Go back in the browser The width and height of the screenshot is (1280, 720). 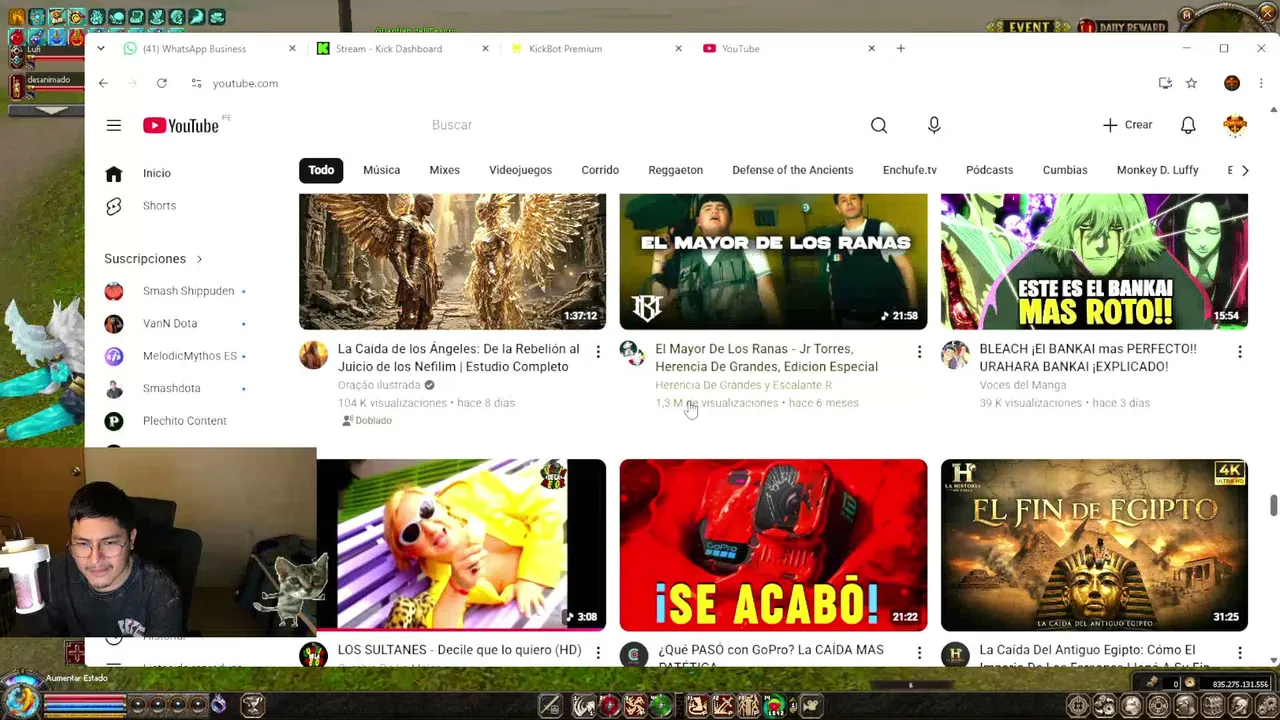(103, 83)
